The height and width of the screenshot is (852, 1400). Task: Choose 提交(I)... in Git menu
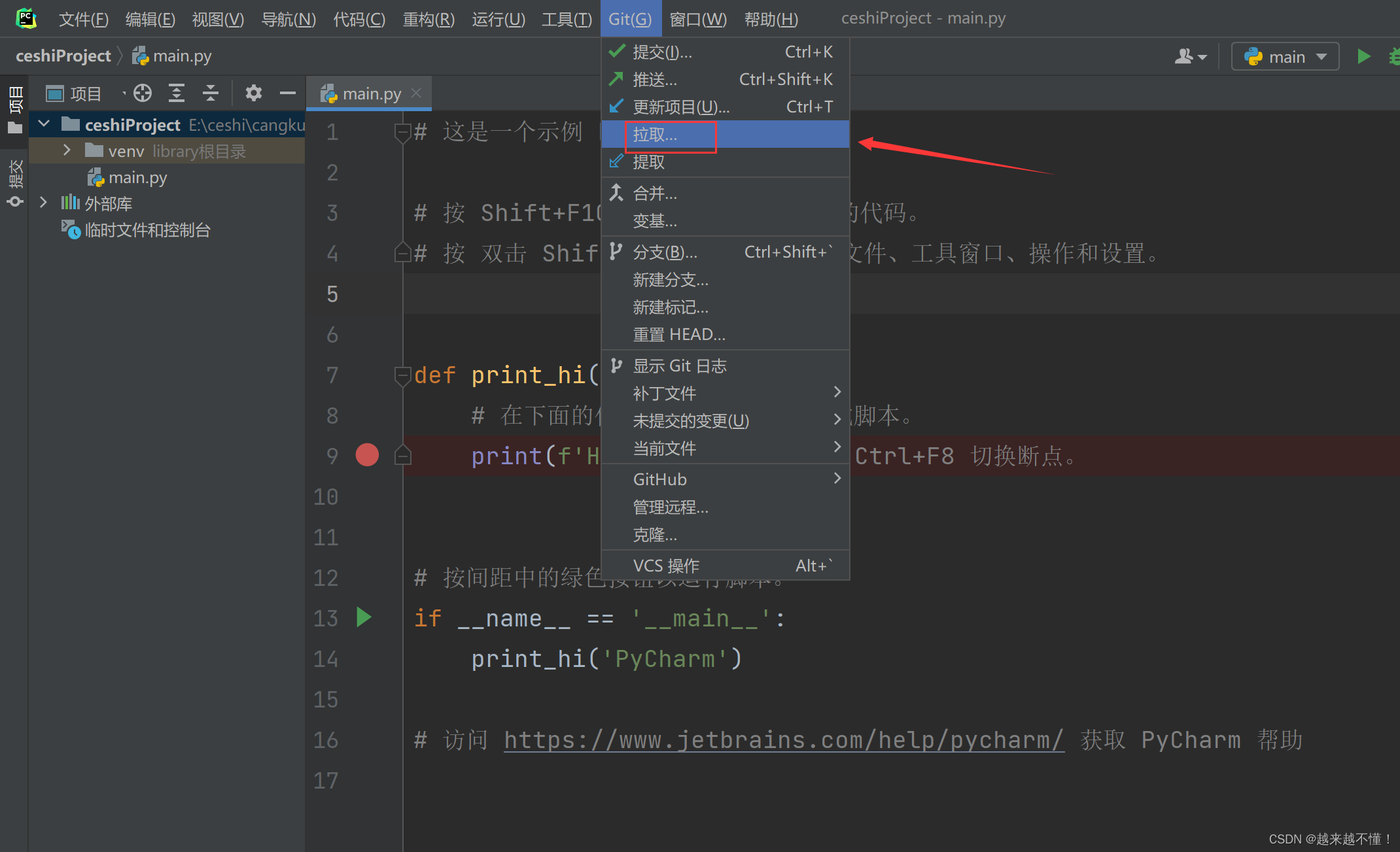(725, 52)
